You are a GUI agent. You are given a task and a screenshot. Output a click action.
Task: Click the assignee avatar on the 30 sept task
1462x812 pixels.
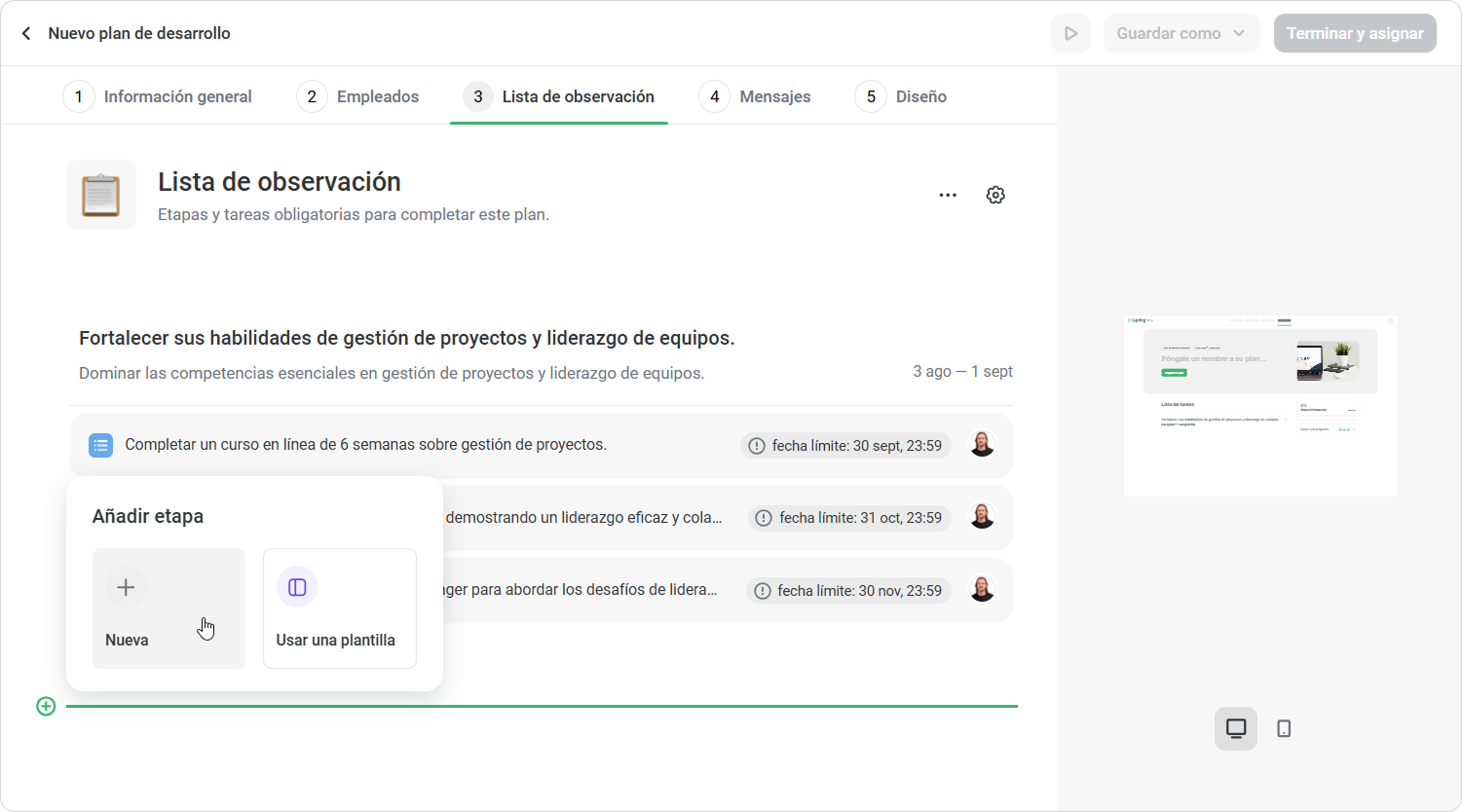pos(982,444)
